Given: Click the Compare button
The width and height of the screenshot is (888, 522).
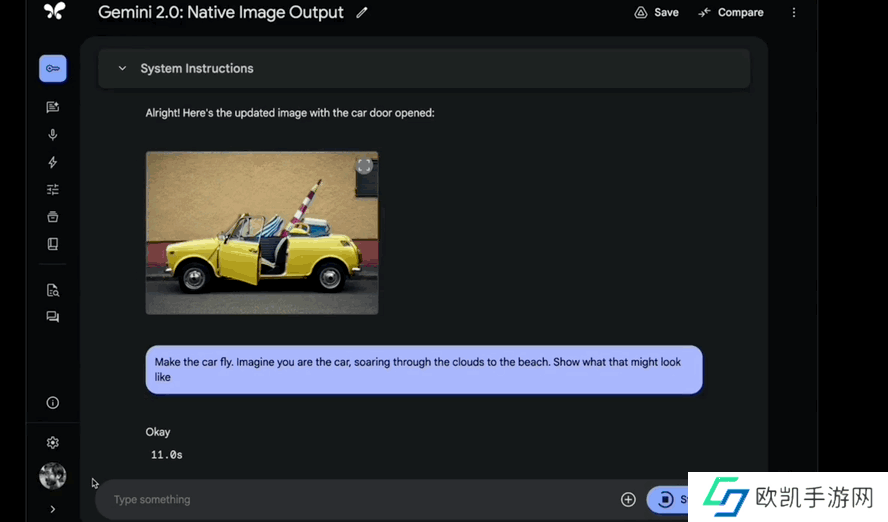Looking at the screenshot, I should click(731, 13).
